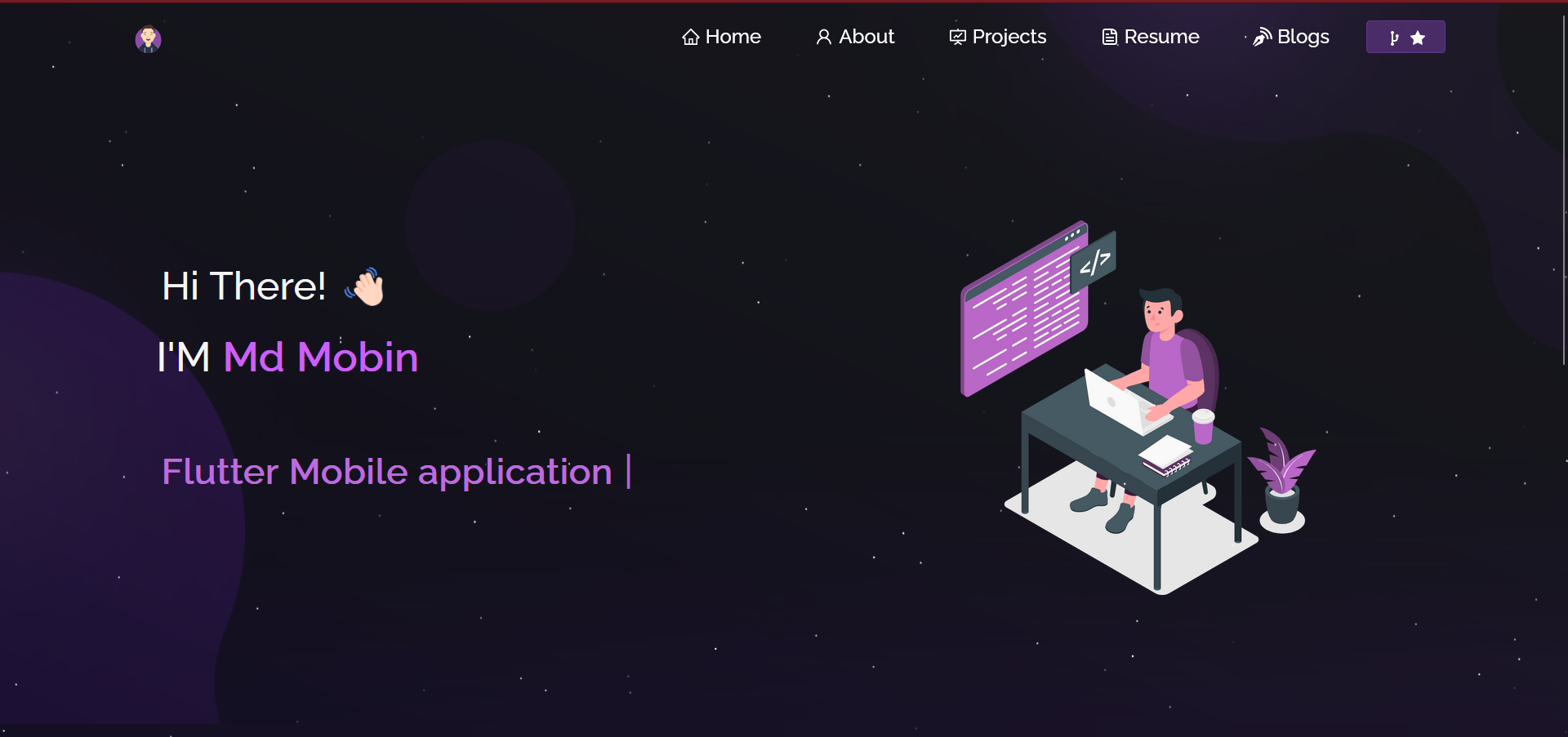Screen dimensions: 1568x737
Task: Navigate to the Blogs text link
Action: [1303, 37]
